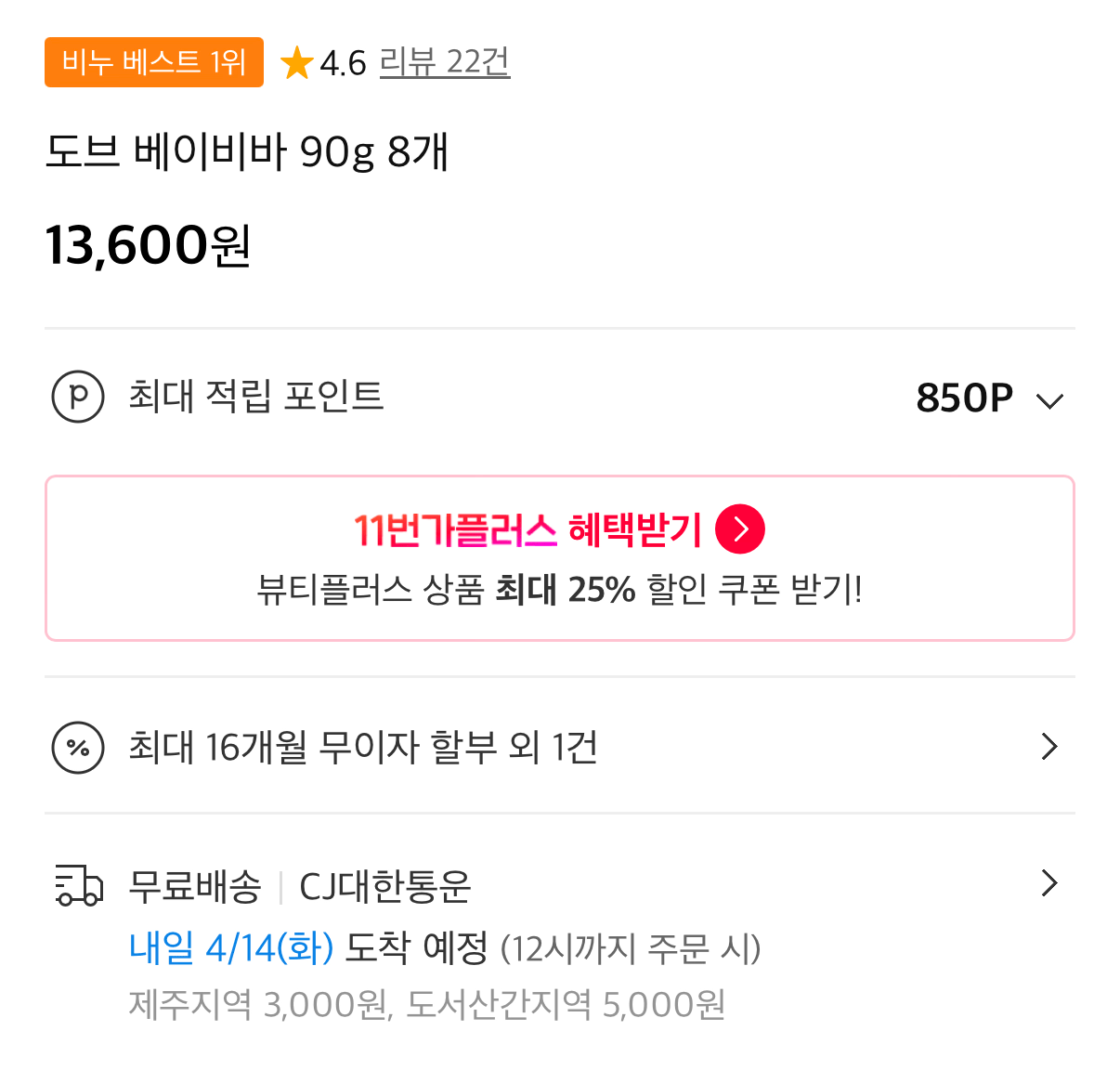
Task: Click CJ대한통운 carrier name
Action: coord(384,887)
